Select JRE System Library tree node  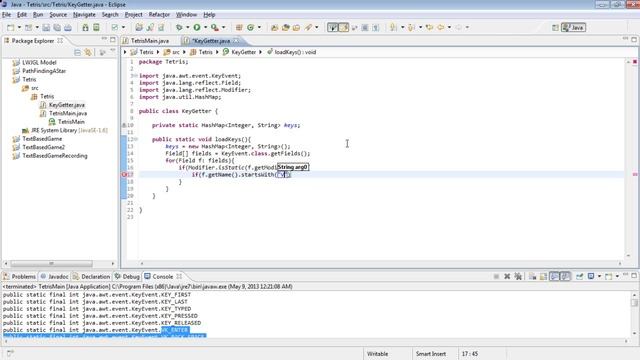pyautogui.click(x=65, y=131)
